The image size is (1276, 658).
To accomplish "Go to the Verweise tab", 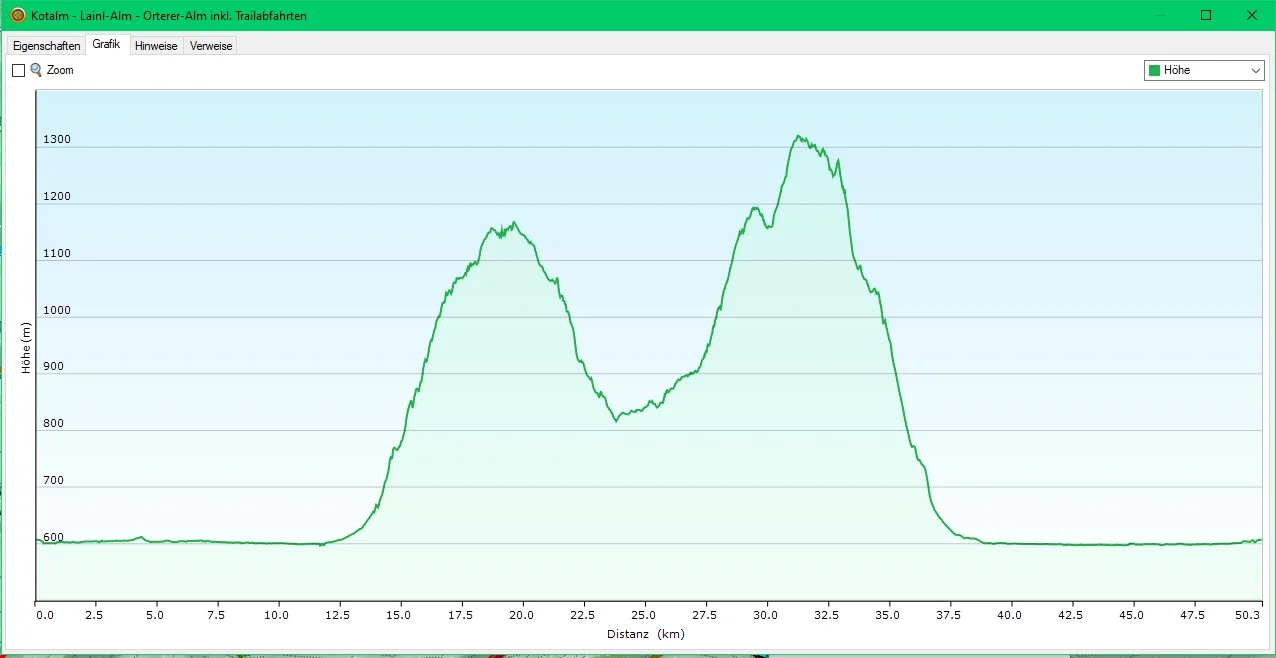I will (210, 46).
